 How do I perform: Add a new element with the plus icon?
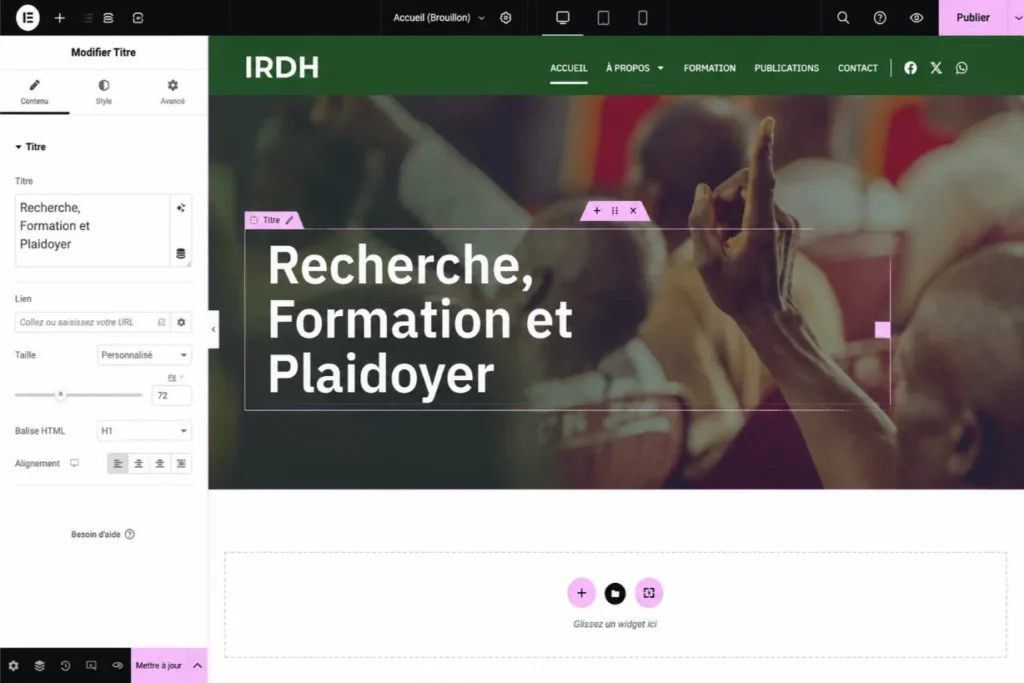[x=59, y=18]
